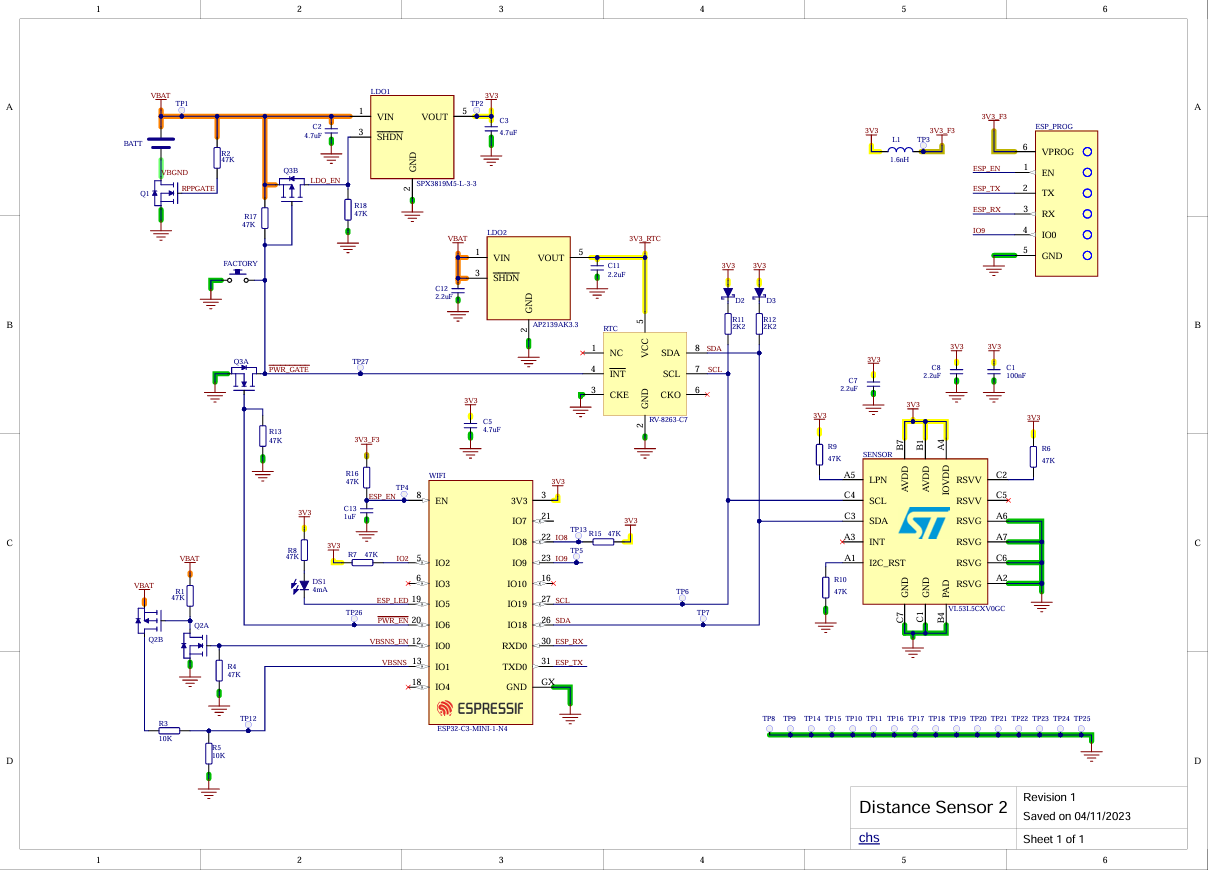This screenshot has width=1208, height=870.
Task: Select the L1 1.6nH inductor symbol
Action: (900, 150)
